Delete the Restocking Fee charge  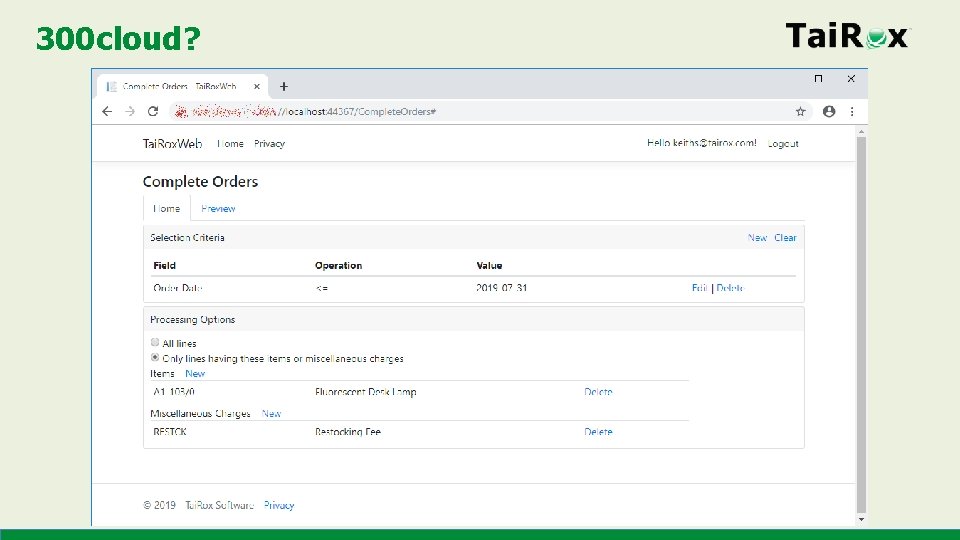598,432
